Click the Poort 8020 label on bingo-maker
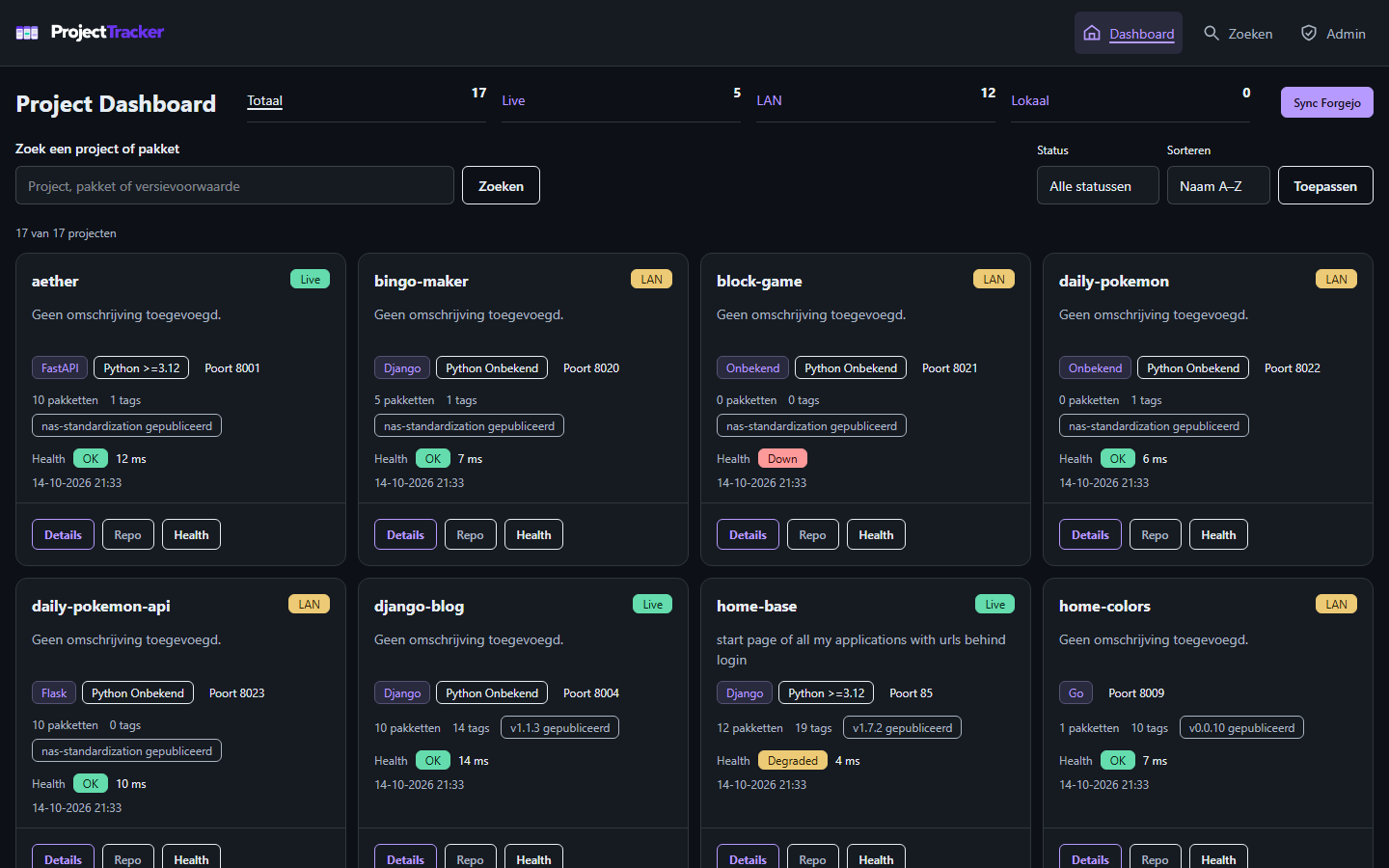1389x868 pixels. click(x=591, y=367)
